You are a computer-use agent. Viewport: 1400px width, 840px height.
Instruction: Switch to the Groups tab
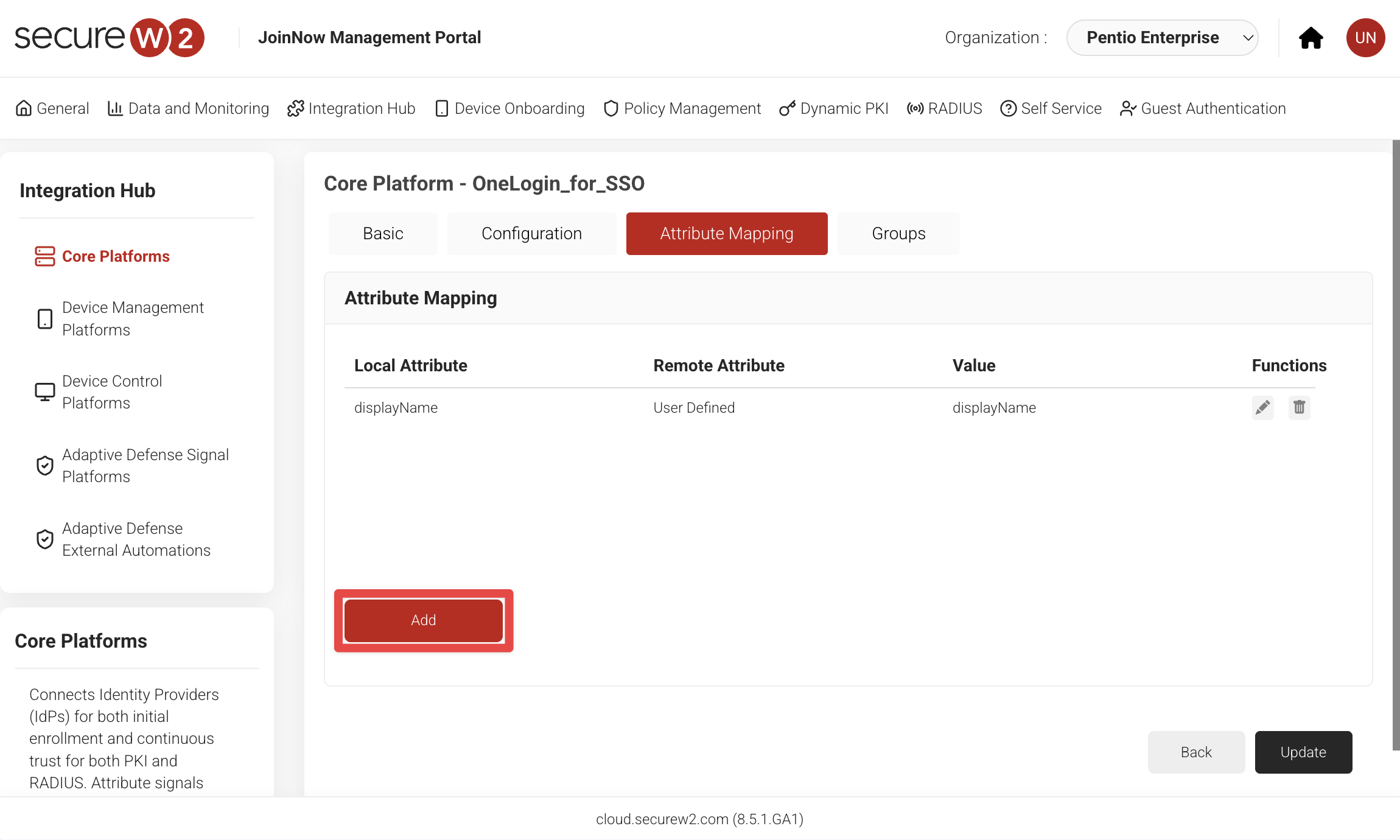[x=898, y=234]
